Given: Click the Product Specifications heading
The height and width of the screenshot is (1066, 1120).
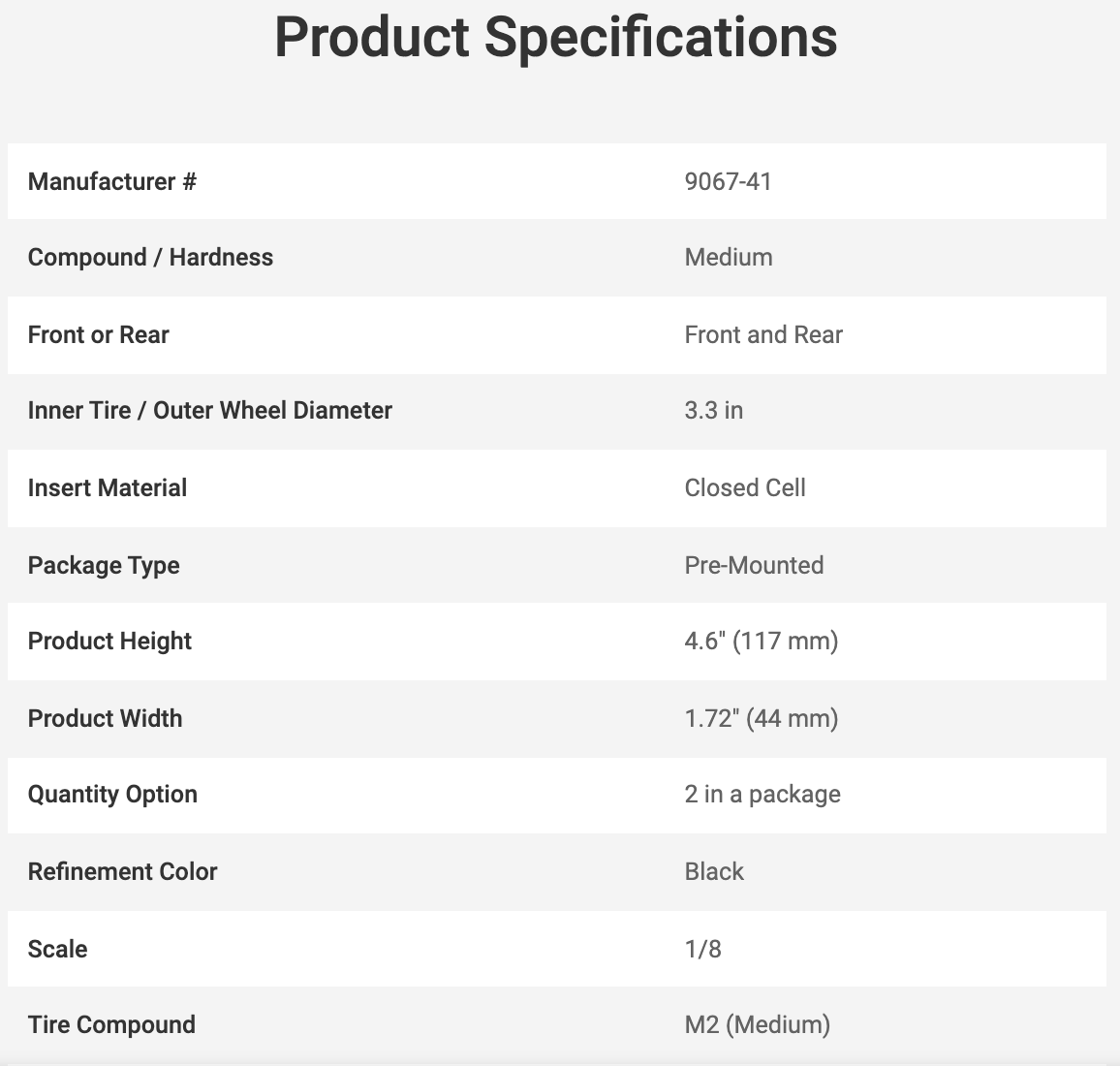Looking at the screenshot, I should (555, 38).
